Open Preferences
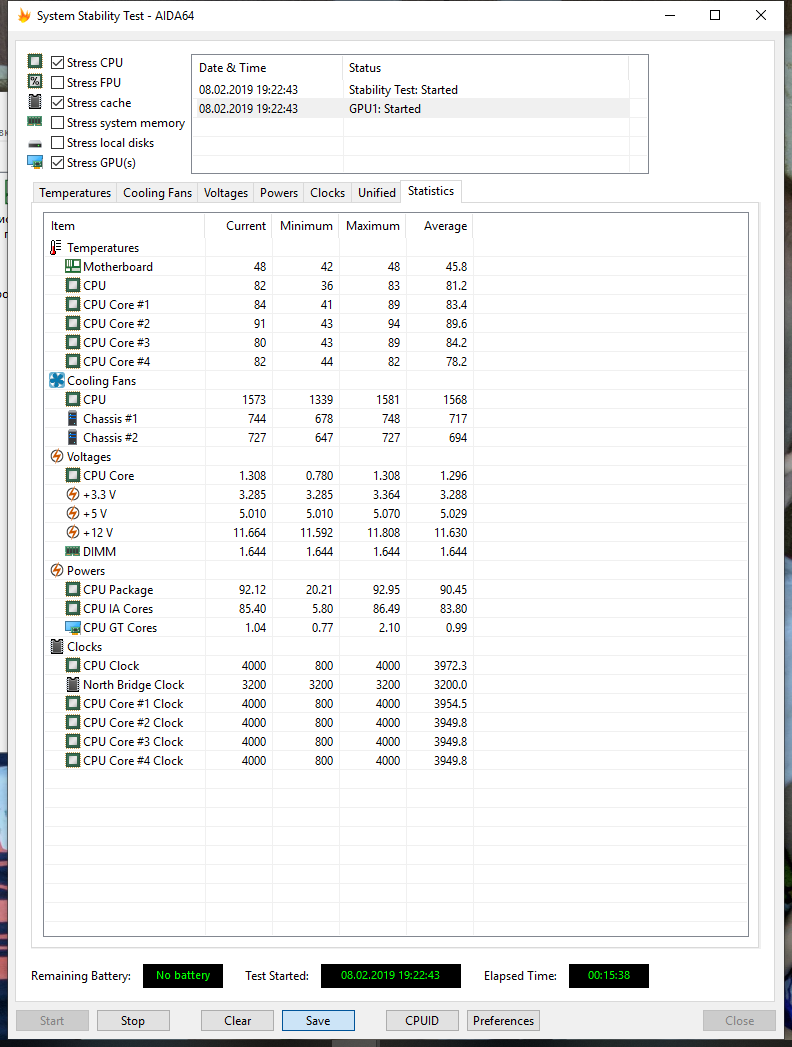Screen dimensions: 792x1047 (x=504, y=1020)
